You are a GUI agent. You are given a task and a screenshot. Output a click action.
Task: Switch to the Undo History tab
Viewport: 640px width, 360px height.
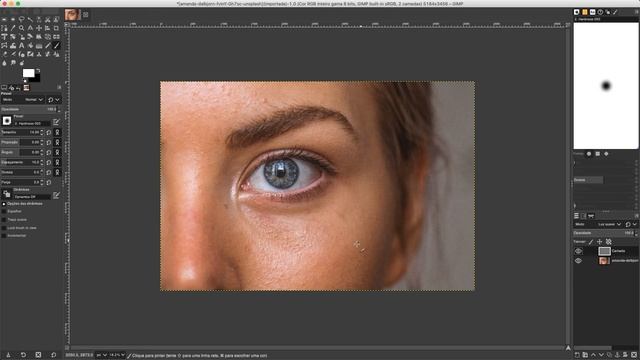(x=18, y=89)
